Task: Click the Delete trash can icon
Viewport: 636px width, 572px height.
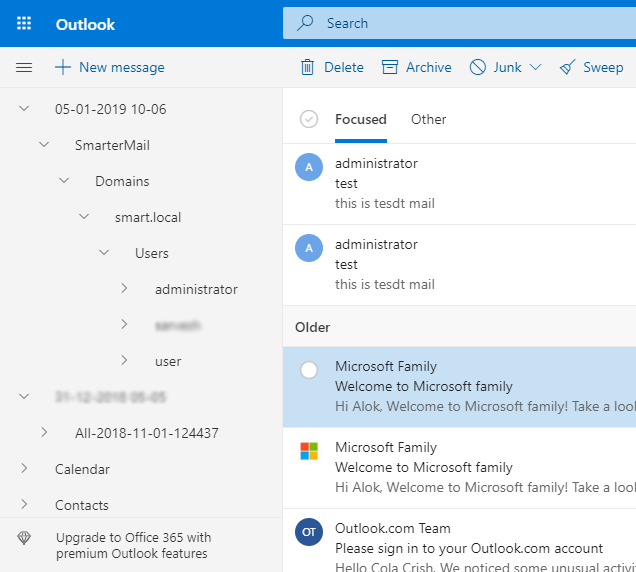Action: [x=307, y=67]
